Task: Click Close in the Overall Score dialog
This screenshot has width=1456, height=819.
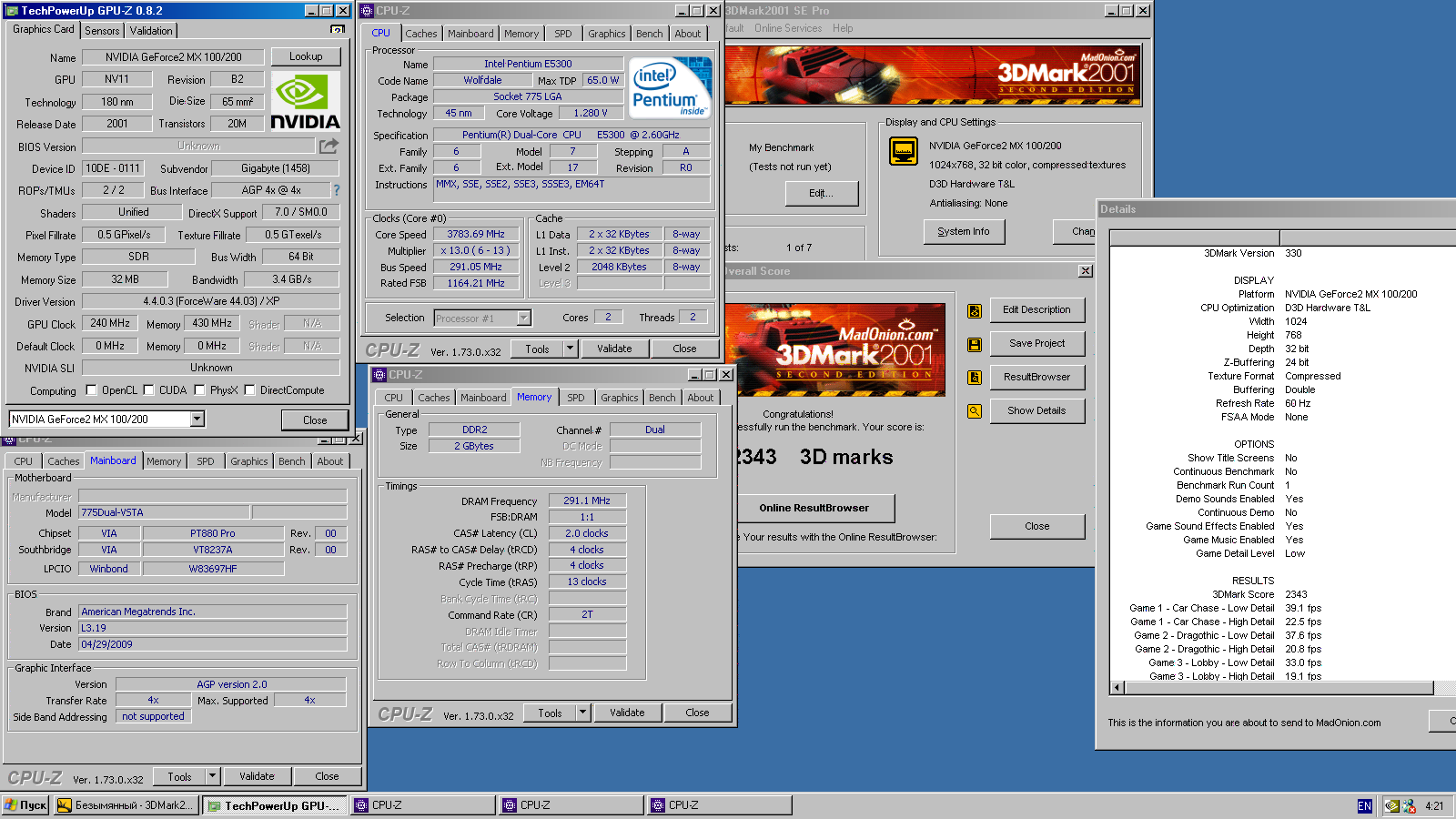Action: [1037, 527]
